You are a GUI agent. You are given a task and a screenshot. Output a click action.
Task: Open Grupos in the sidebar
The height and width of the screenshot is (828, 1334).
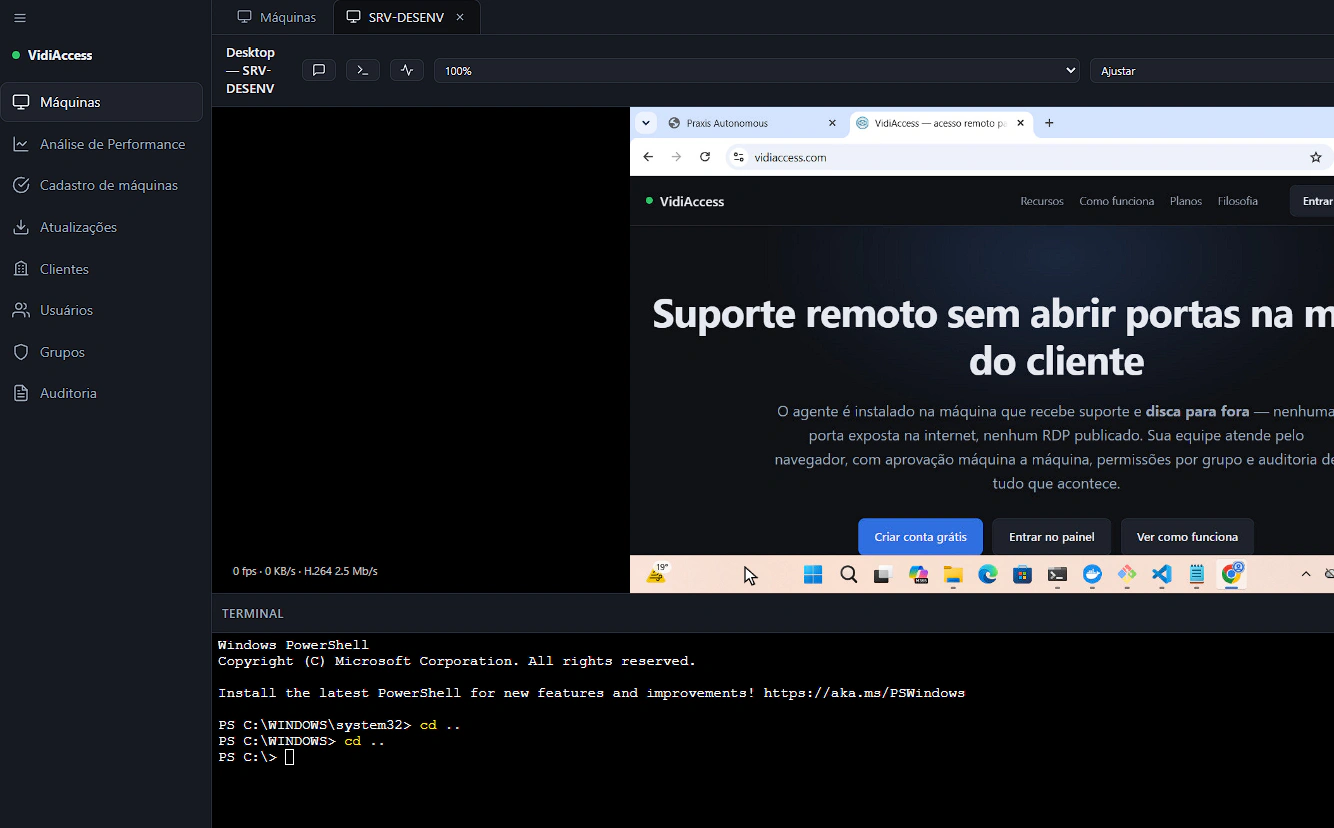(101, 352)
